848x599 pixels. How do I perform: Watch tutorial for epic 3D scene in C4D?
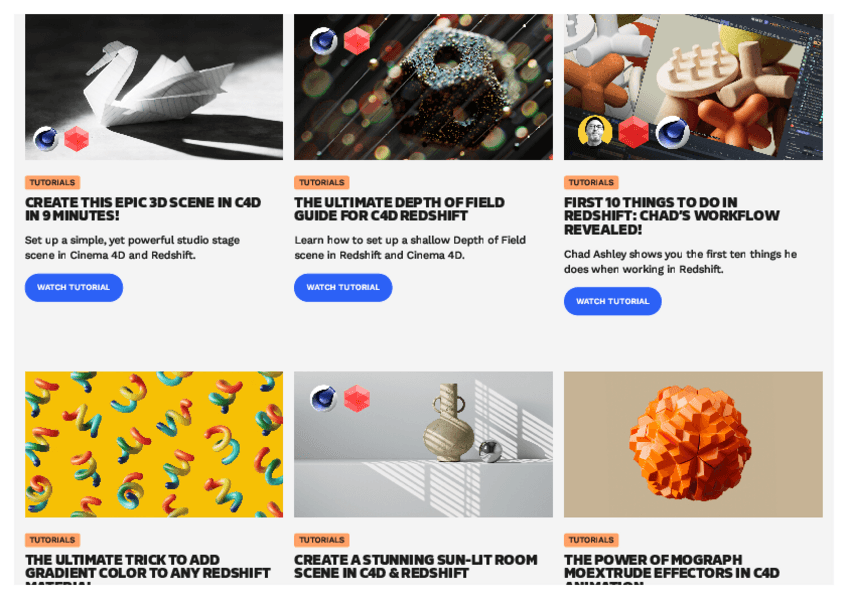click(74, 288)
